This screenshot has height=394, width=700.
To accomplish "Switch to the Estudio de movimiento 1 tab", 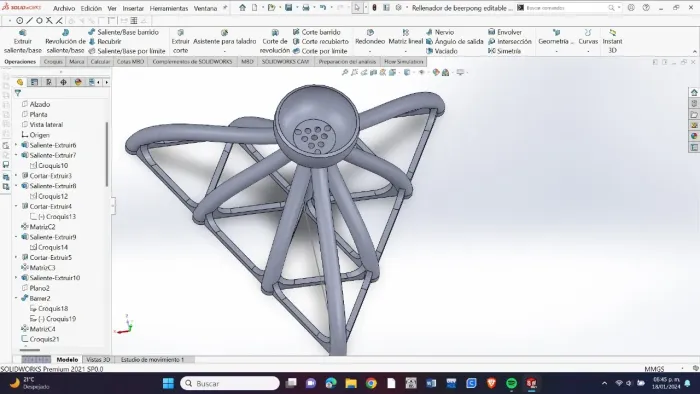I will point(152,359).
